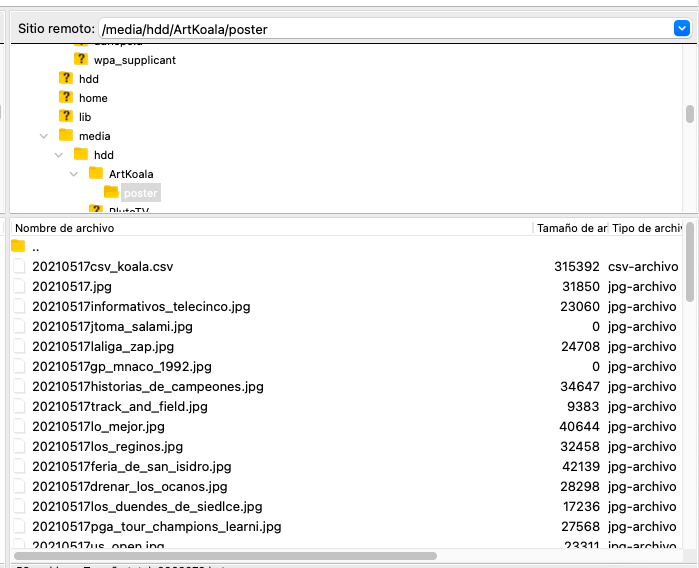The height and width of the screenshot is (568, 699).
Task: Click the lib folder question-mark icon
Action: (x=66, y=117)
